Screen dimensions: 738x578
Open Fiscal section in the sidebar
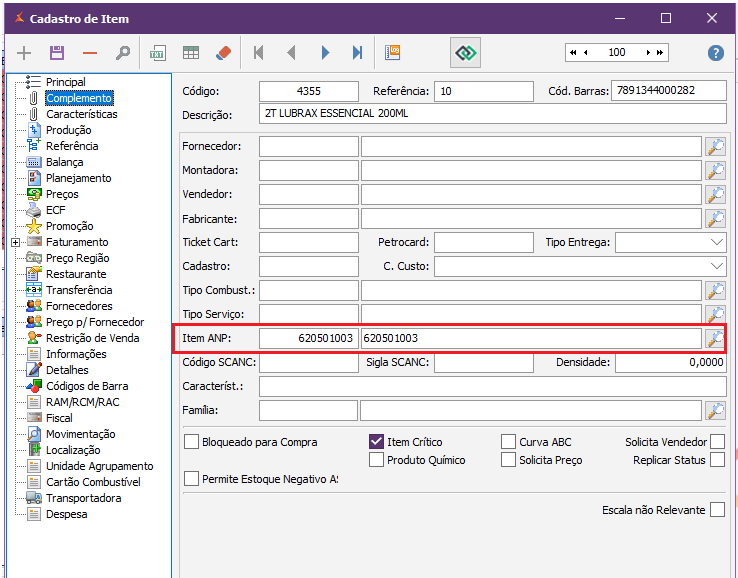coord(59,418)
